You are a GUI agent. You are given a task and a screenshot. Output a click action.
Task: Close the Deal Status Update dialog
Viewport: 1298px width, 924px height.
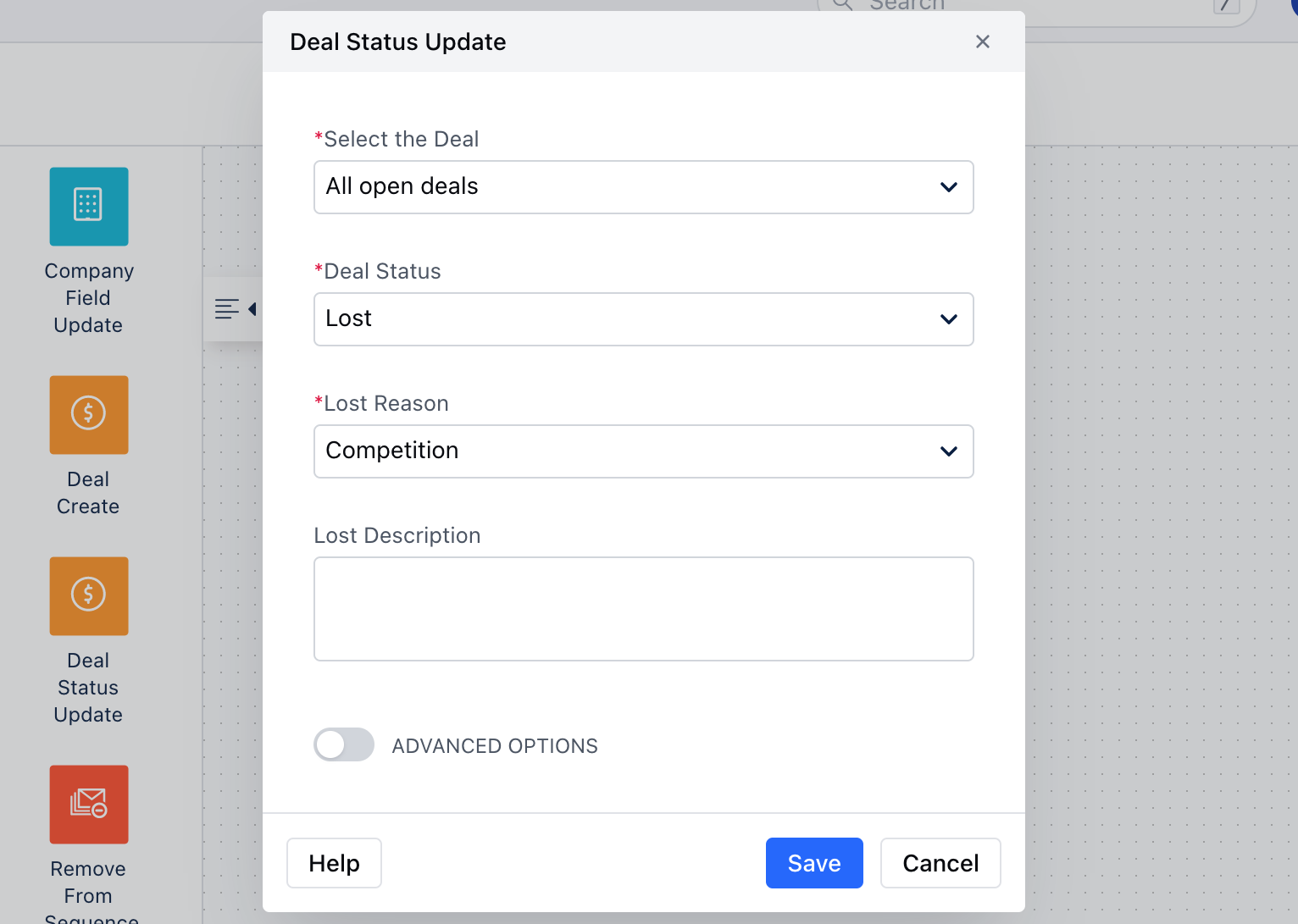[982, 41]
